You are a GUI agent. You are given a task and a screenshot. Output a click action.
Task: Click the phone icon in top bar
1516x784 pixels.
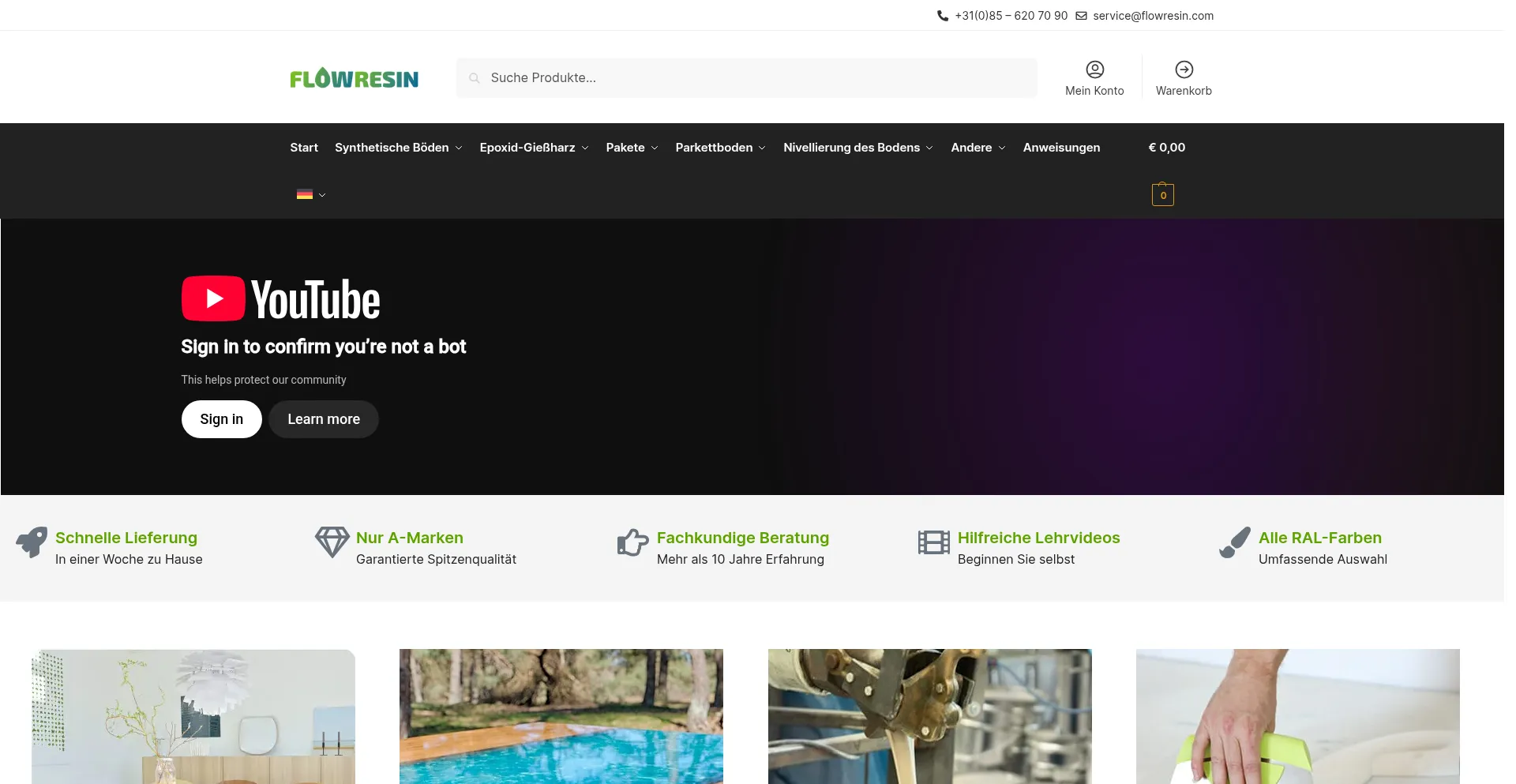tap(943, 16)
